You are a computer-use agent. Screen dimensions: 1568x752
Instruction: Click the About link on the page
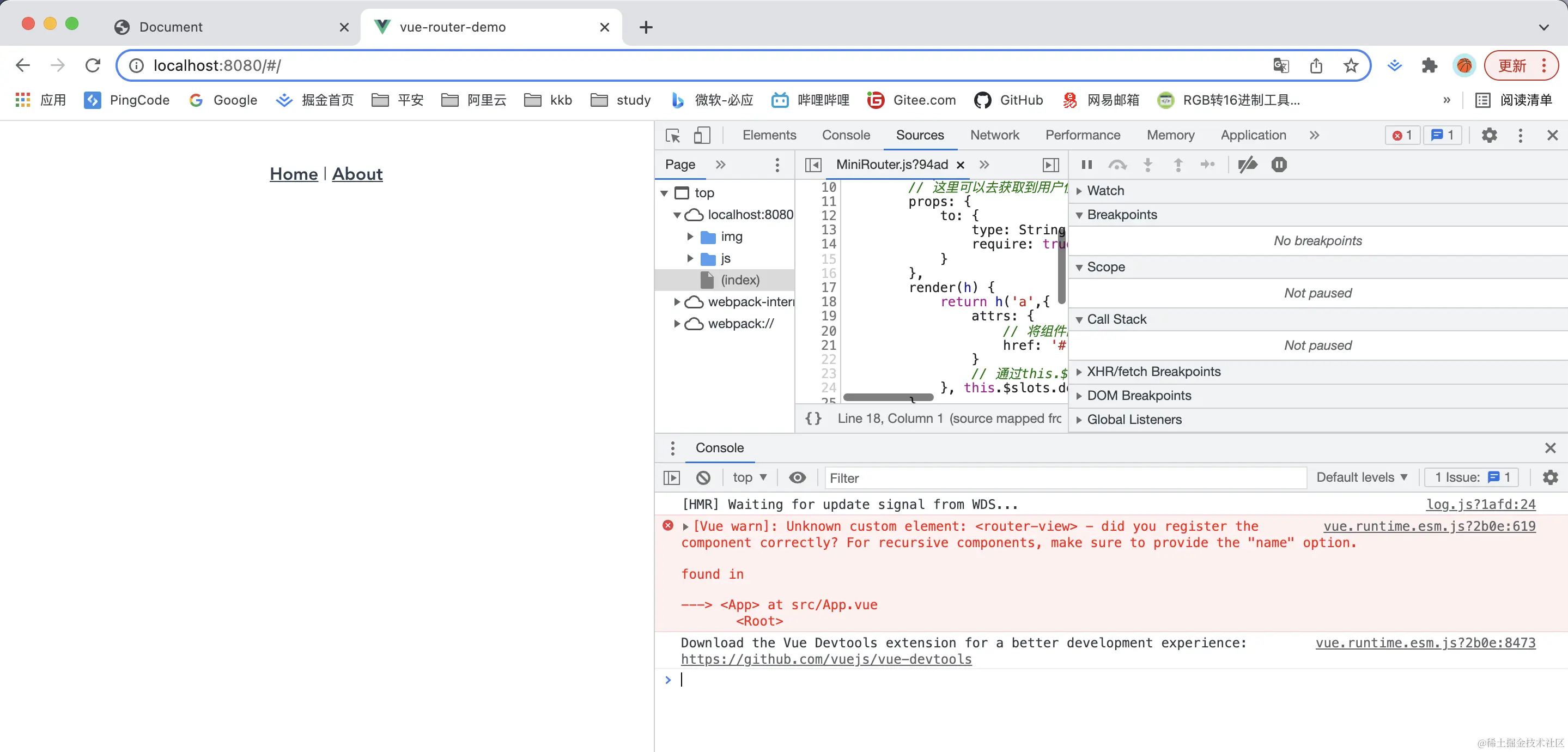tap(357, 174)
